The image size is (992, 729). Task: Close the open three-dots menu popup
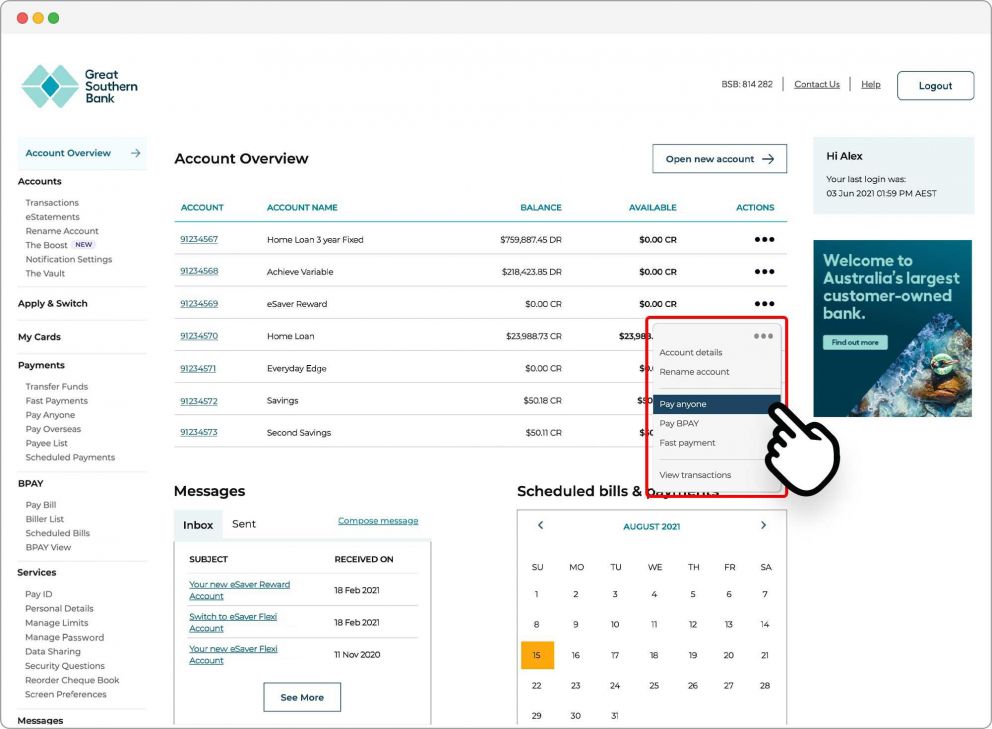[763, 336]
